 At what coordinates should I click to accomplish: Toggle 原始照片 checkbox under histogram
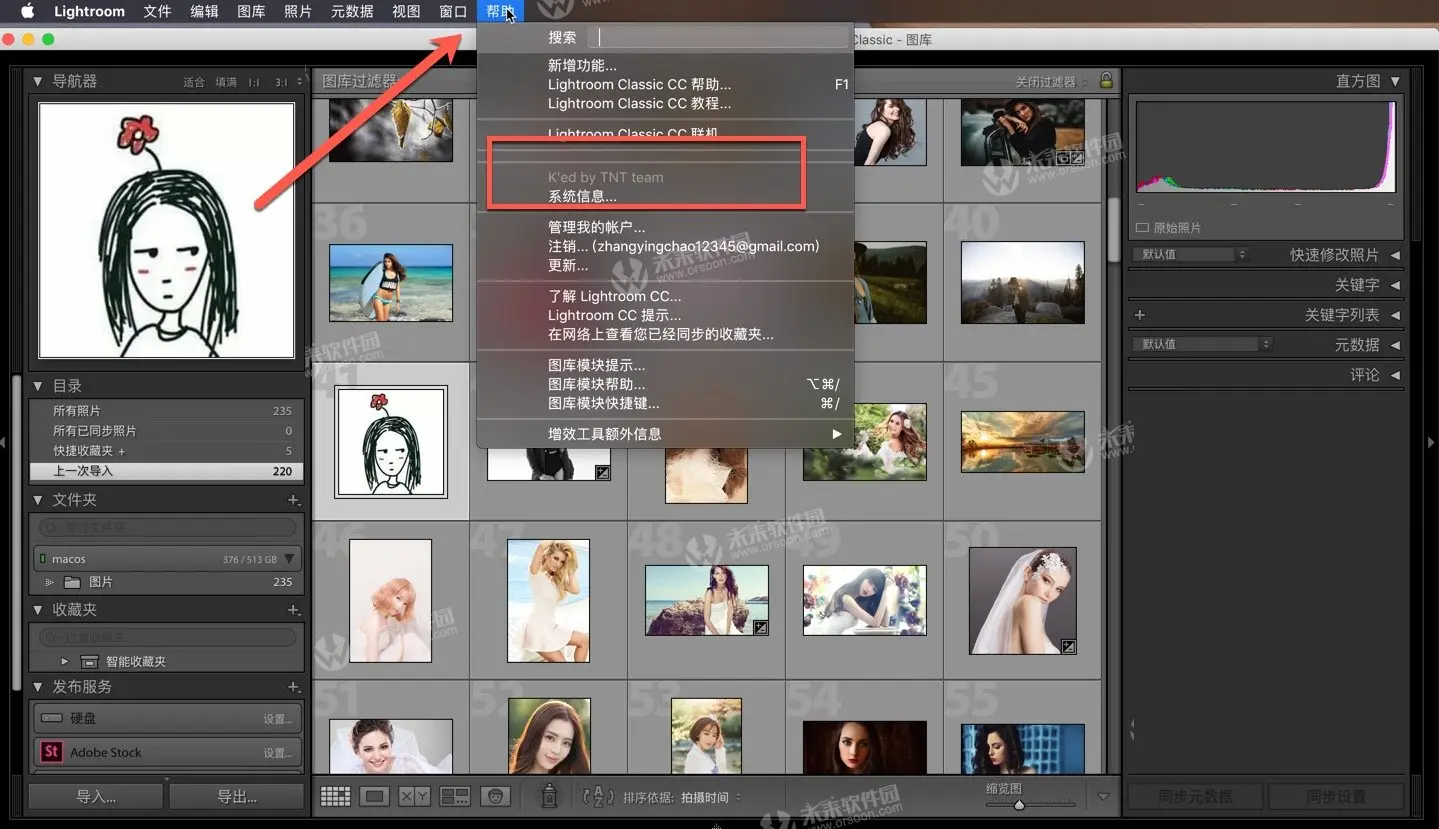[1142, 228]
